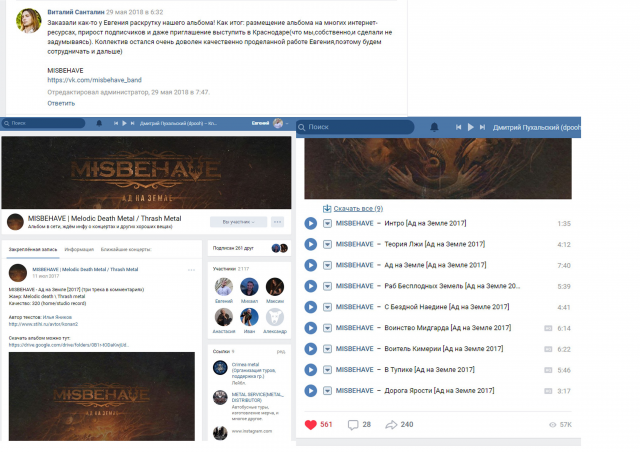Viewport: 640px width, 452px height.
Task: Click previous track in left header
Action: [x=116, y=123]
